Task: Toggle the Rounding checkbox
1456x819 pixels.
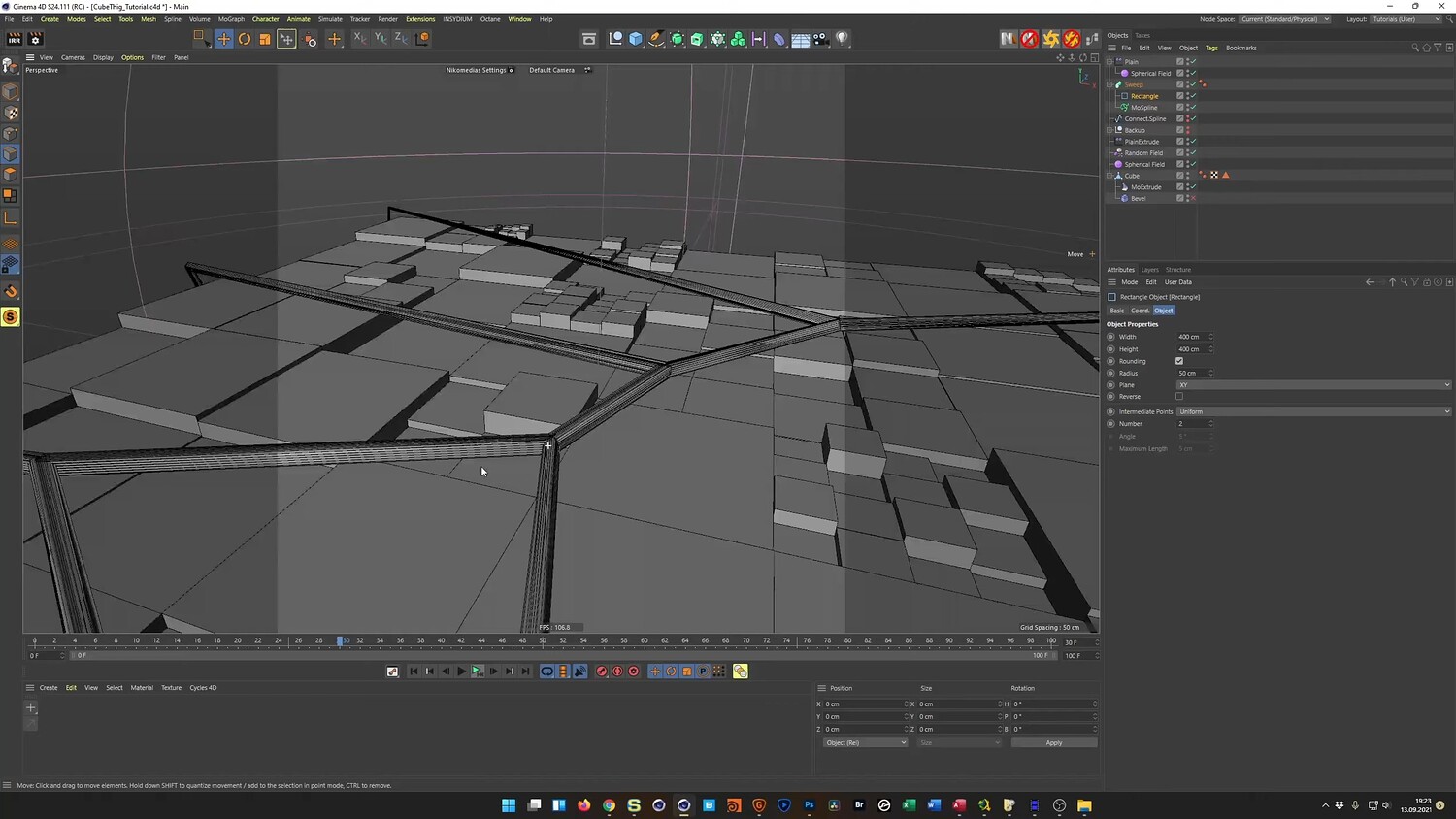Action: pyautogui.click(x=1179, y=361)
